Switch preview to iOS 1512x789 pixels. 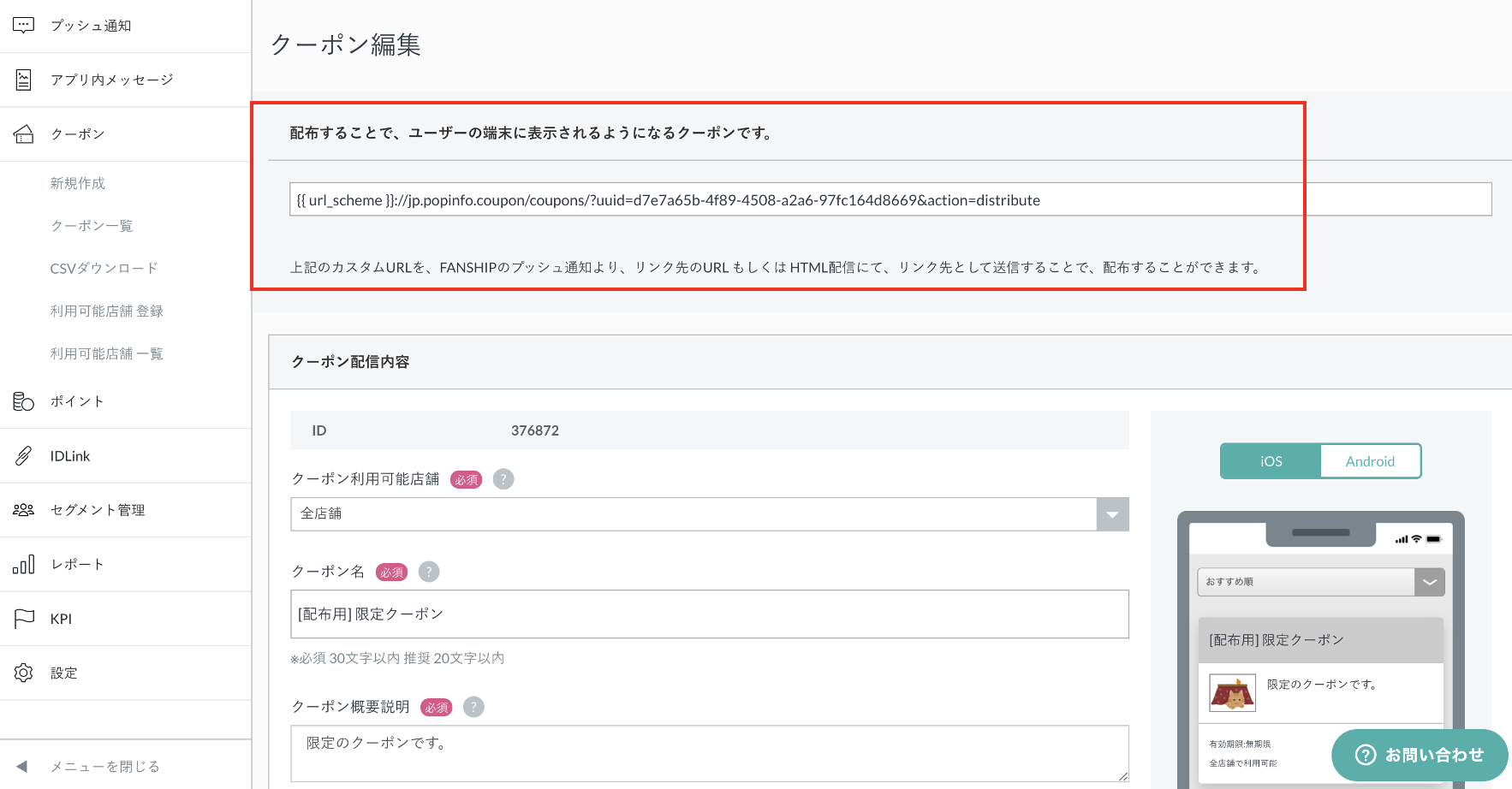coord(1271,461)
